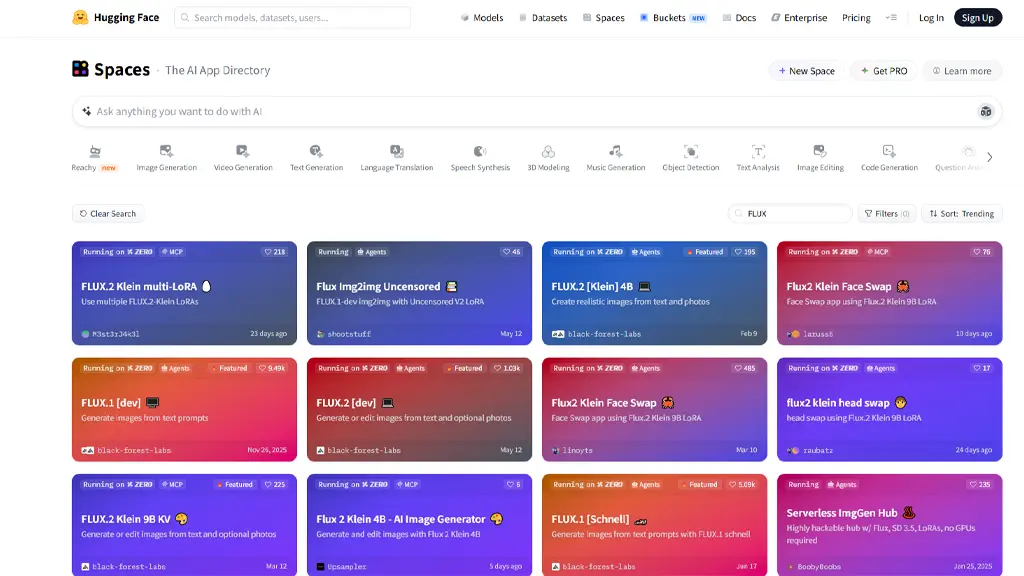
Task: Click the Sign Up button
Action: coord(978,18)
